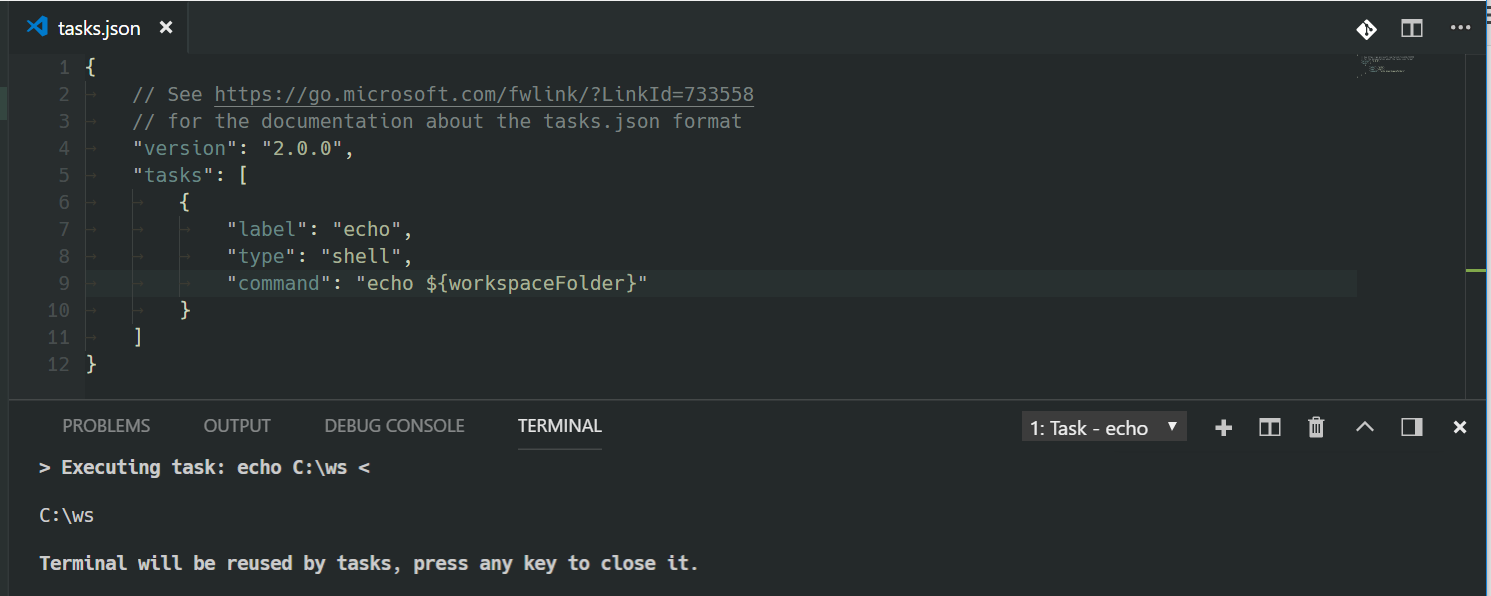Follow the go.microsoft.com documentation link
The image size is (1491, 596).
pos(485,93)
